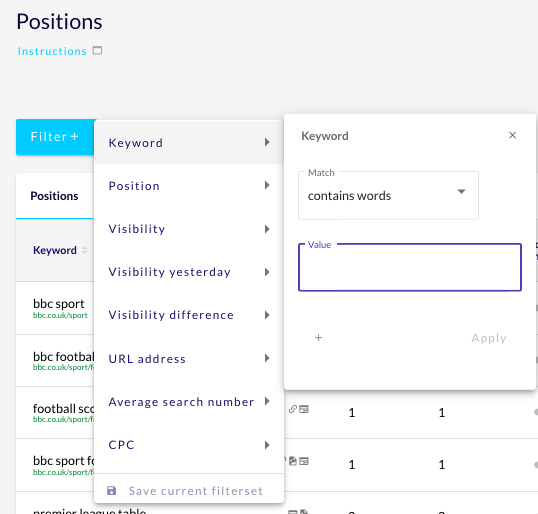Click the bbc footbal keyword row

(64, 357)
